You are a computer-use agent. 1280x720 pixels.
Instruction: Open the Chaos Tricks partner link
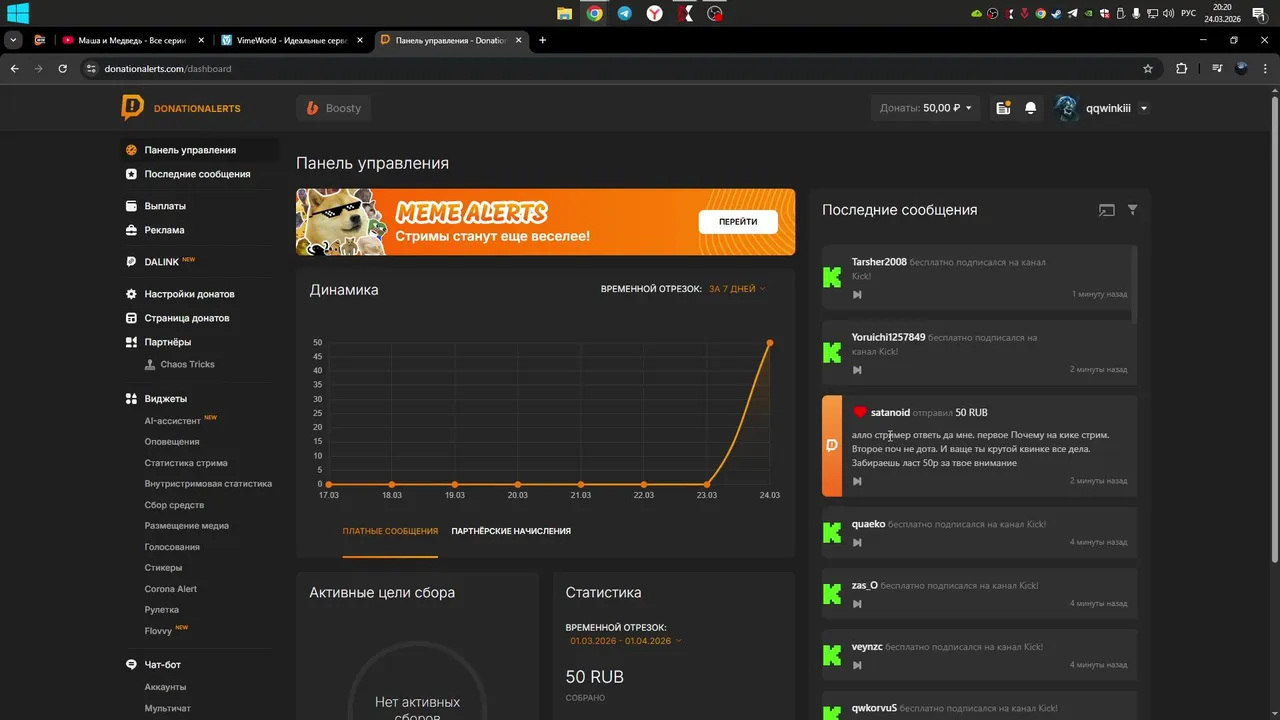(x=187, y=364)
